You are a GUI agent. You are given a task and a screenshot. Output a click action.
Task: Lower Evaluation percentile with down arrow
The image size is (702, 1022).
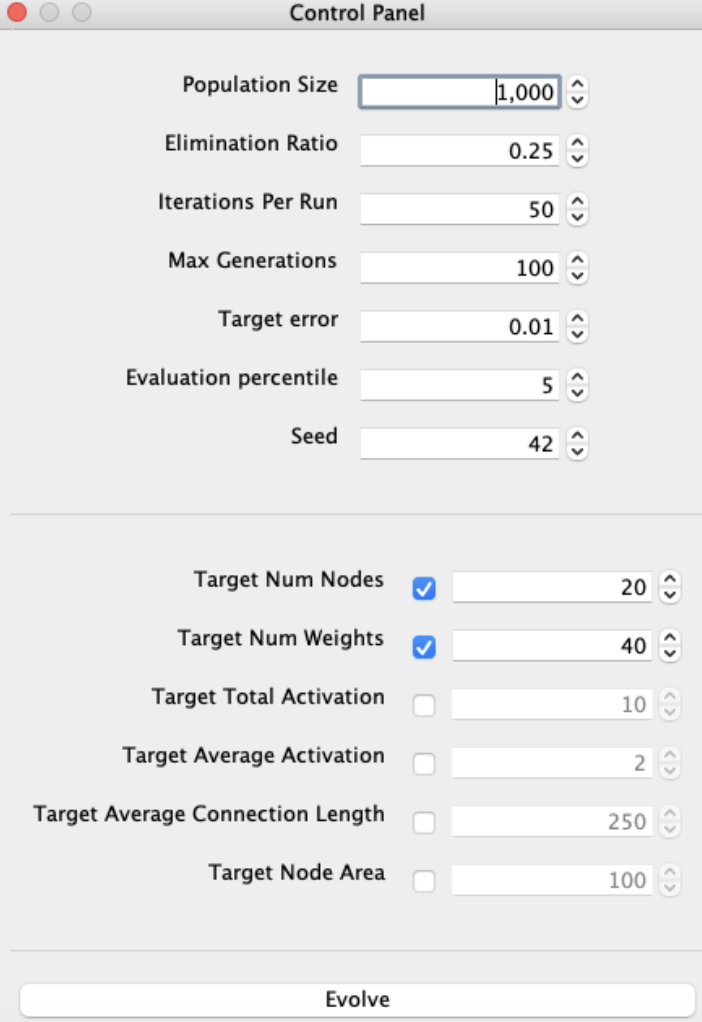578,393
